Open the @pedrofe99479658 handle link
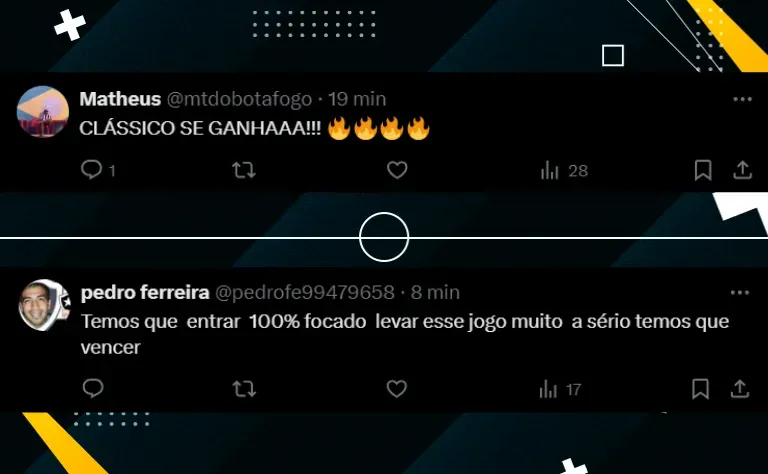The image size is (768, 474). coord(305,292)
